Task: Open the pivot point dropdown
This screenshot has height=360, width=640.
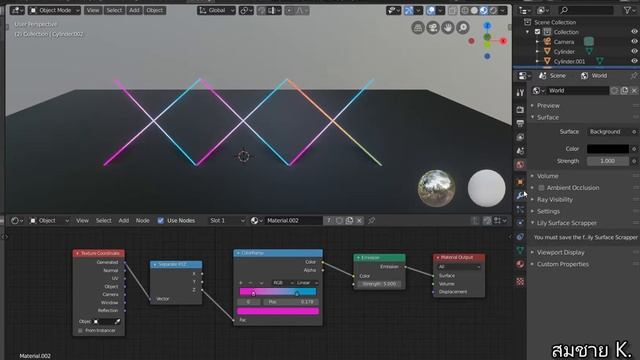Action: pyautogui.click(x=246, y=10)
